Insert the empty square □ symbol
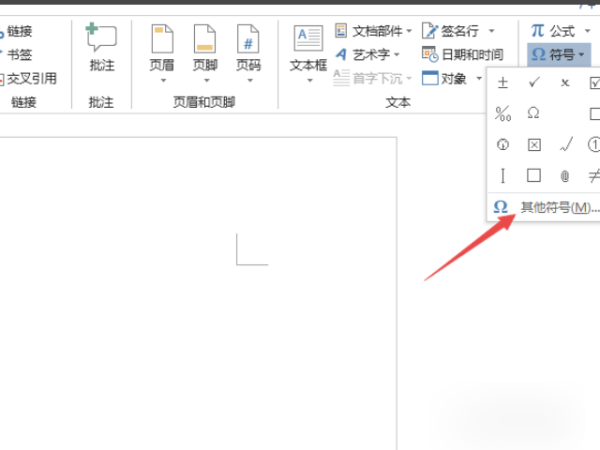The image size is (600, 450). pos(534,176)
